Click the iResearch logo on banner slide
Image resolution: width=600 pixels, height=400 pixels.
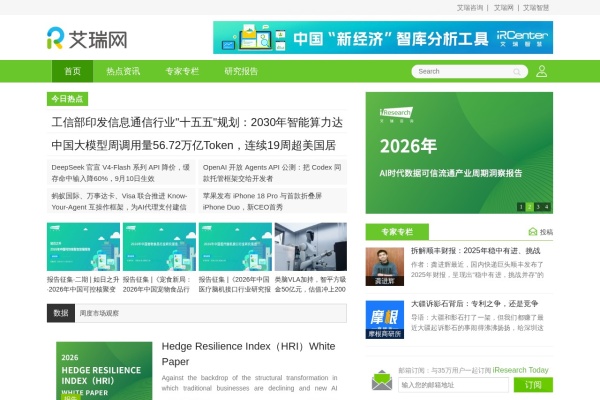[x=396, y=114]
